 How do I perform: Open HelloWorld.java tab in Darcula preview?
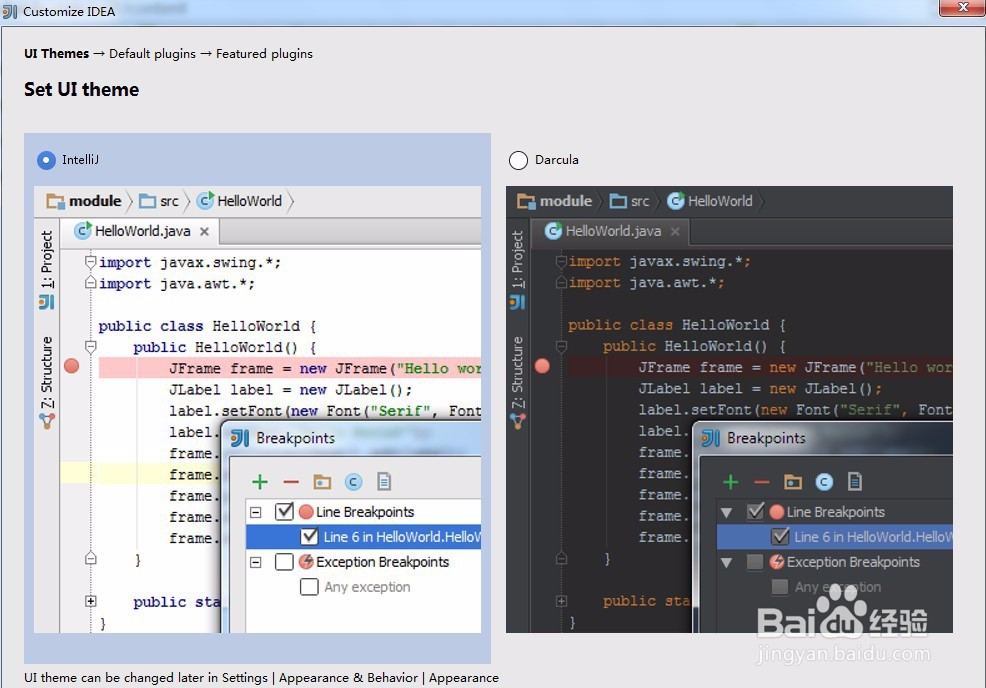click(x=610, y=231)
